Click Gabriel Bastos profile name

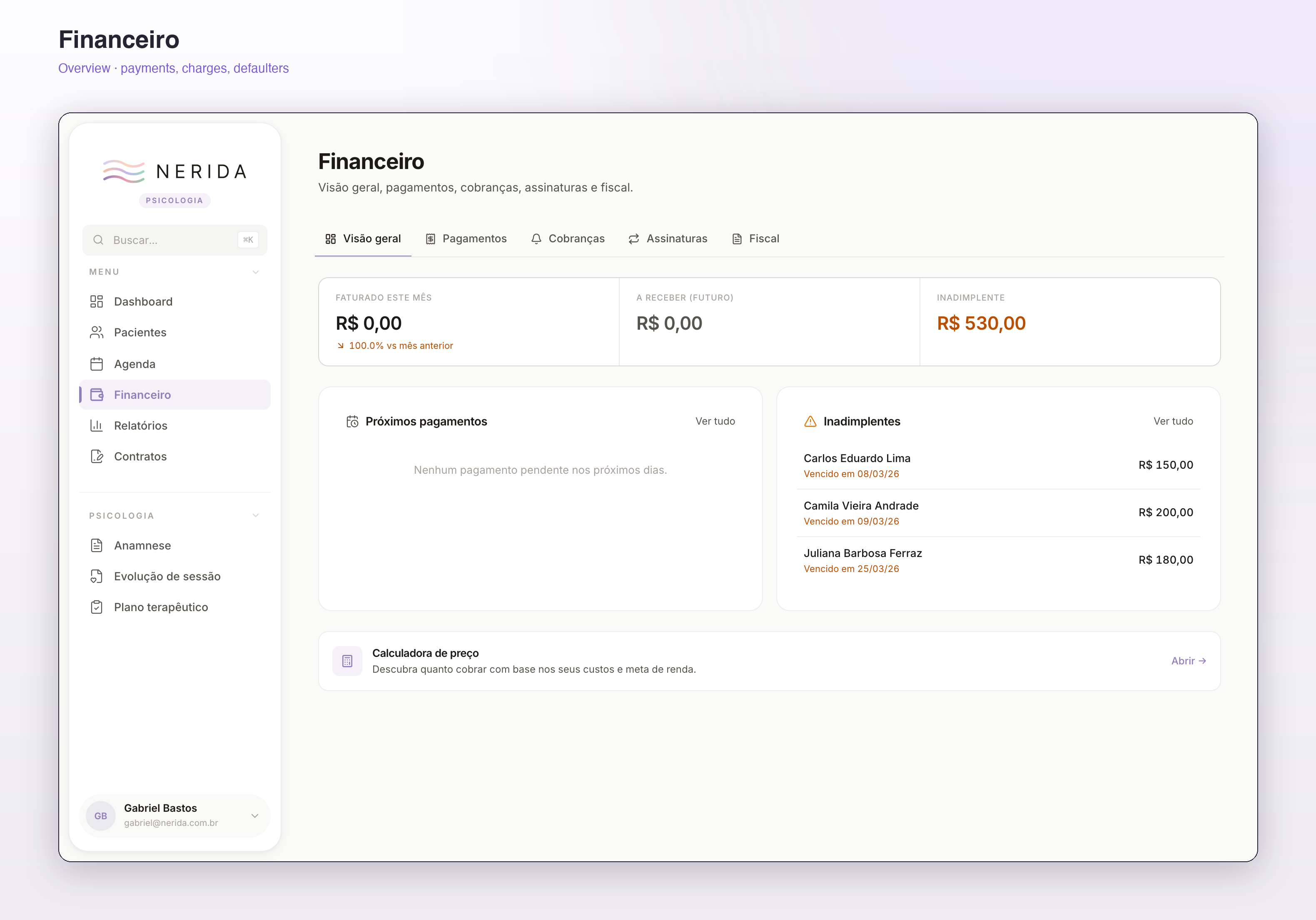160,808
